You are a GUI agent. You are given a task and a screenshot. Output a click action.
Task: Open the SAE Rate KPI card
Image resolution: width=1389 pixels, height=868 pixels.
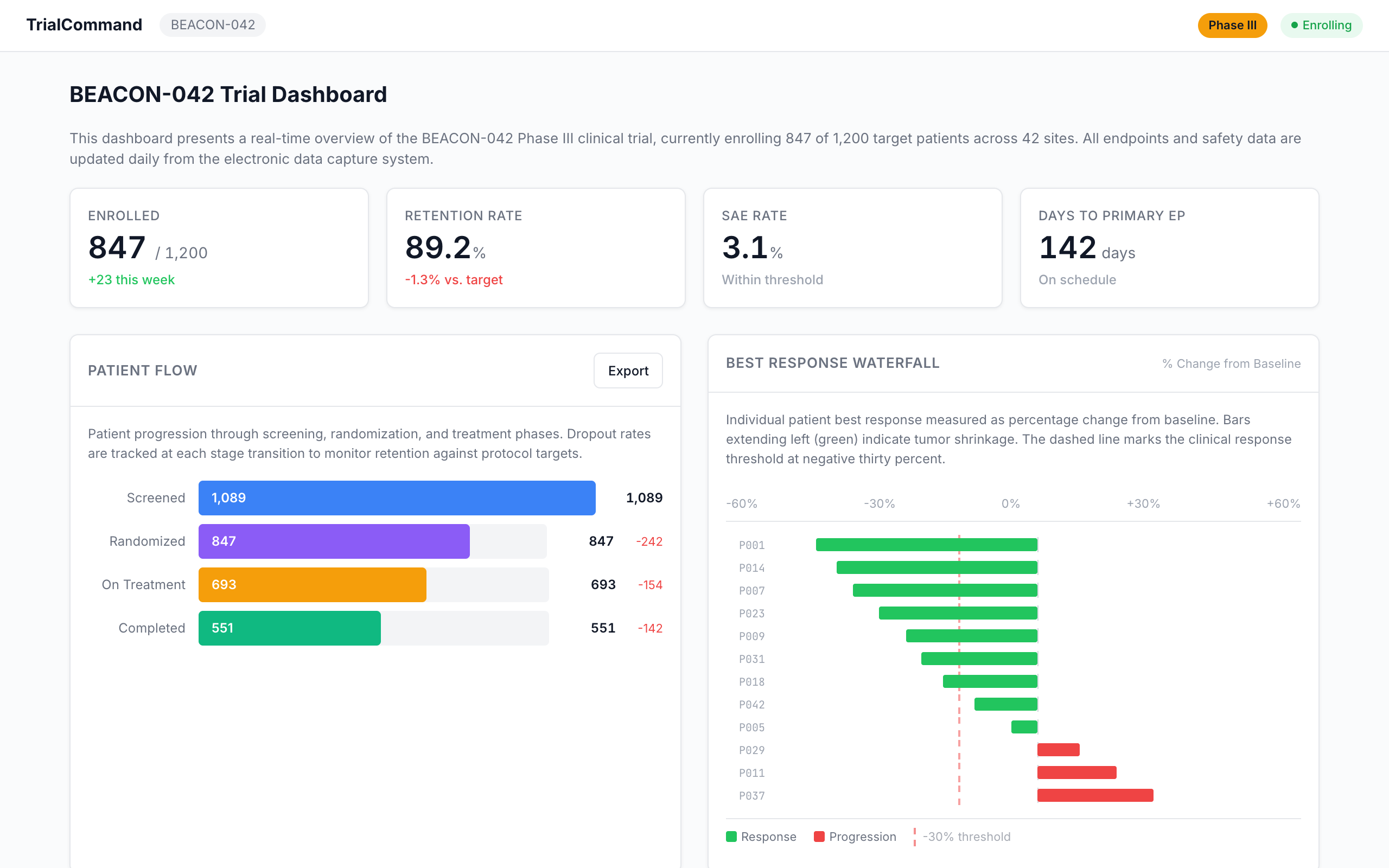pyautogui.click(x=852, y=247)
